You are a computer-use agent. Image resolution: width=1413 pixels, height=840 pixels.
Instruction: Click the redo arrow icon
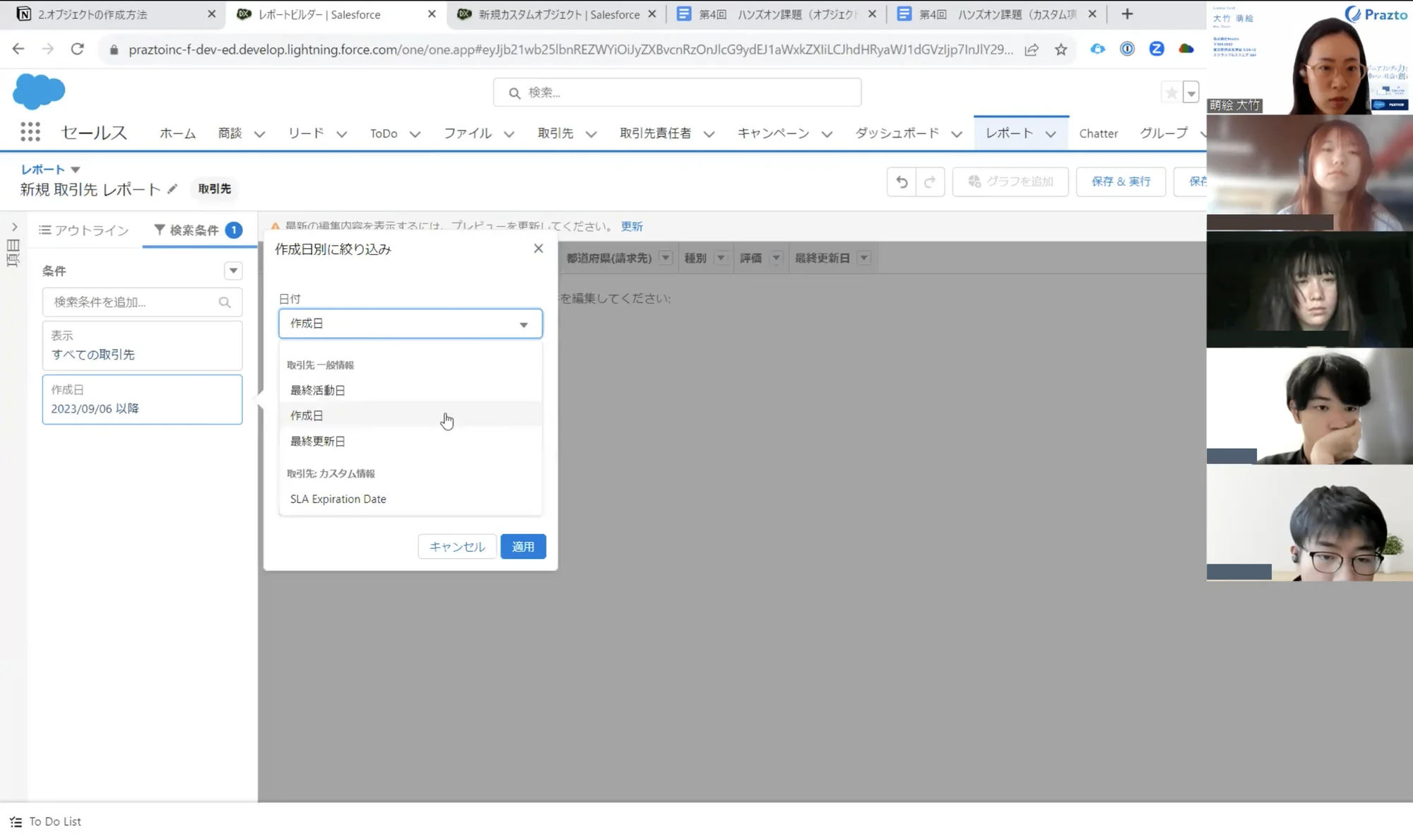click(930, 180)
